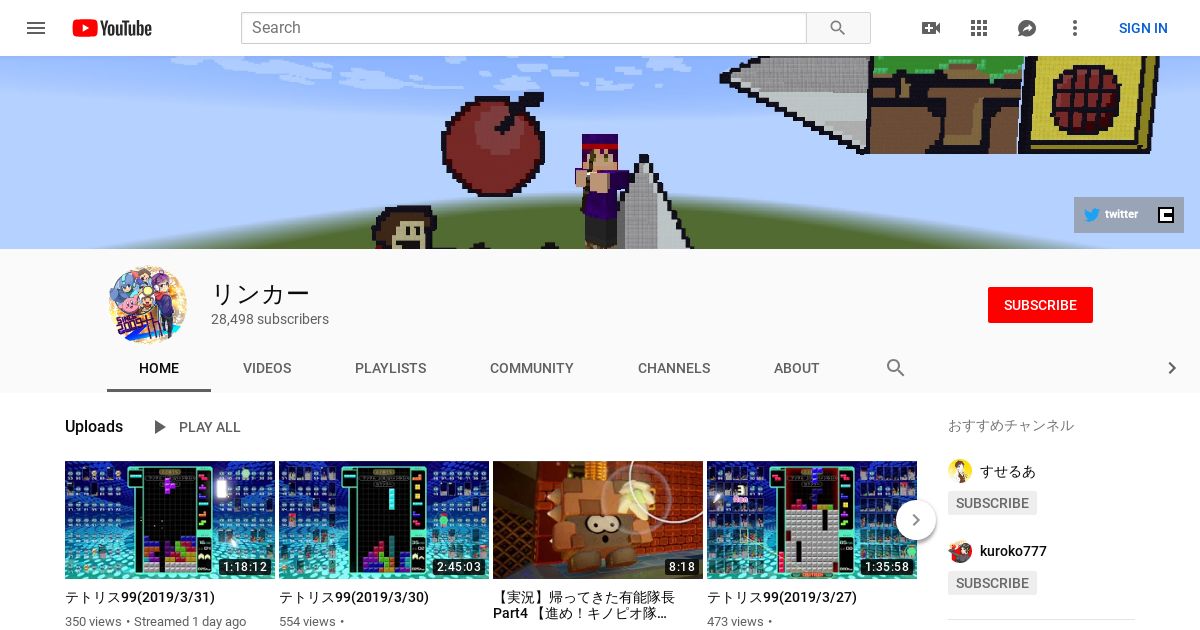Click the square icon link in banner

coord(1166,215)
